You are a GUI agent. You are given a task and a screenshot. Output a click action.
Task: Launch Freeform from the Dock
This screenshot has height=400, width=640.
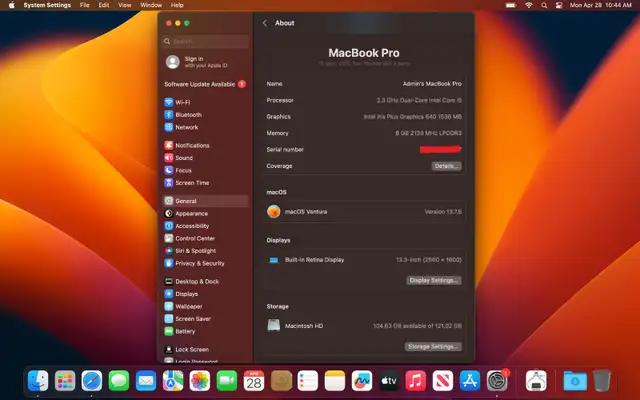(362, 381)
